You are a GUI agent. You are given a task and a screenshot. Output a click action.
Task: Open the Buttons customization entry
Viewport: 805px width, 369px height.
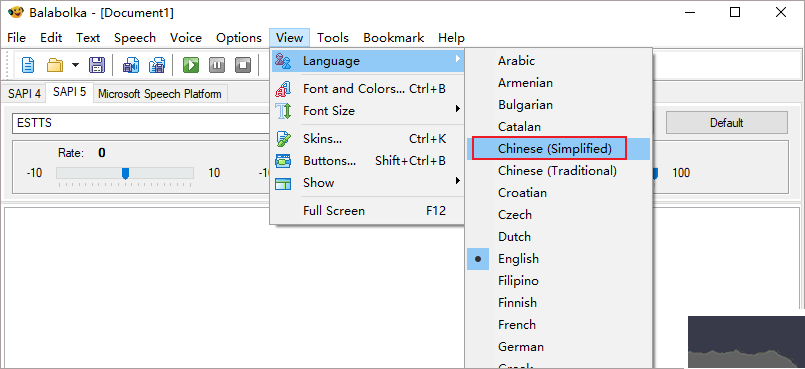368,161
